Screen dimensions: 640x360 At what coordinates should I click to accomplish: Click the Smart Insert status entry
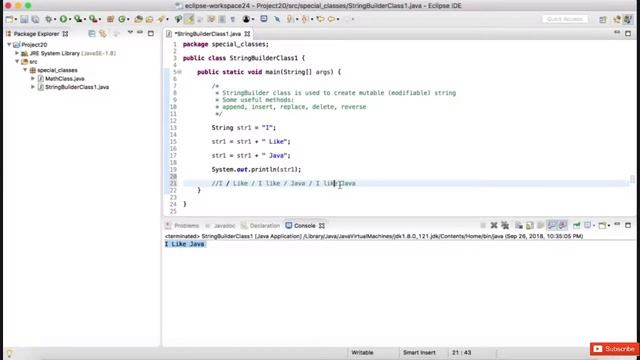[419, 353]
